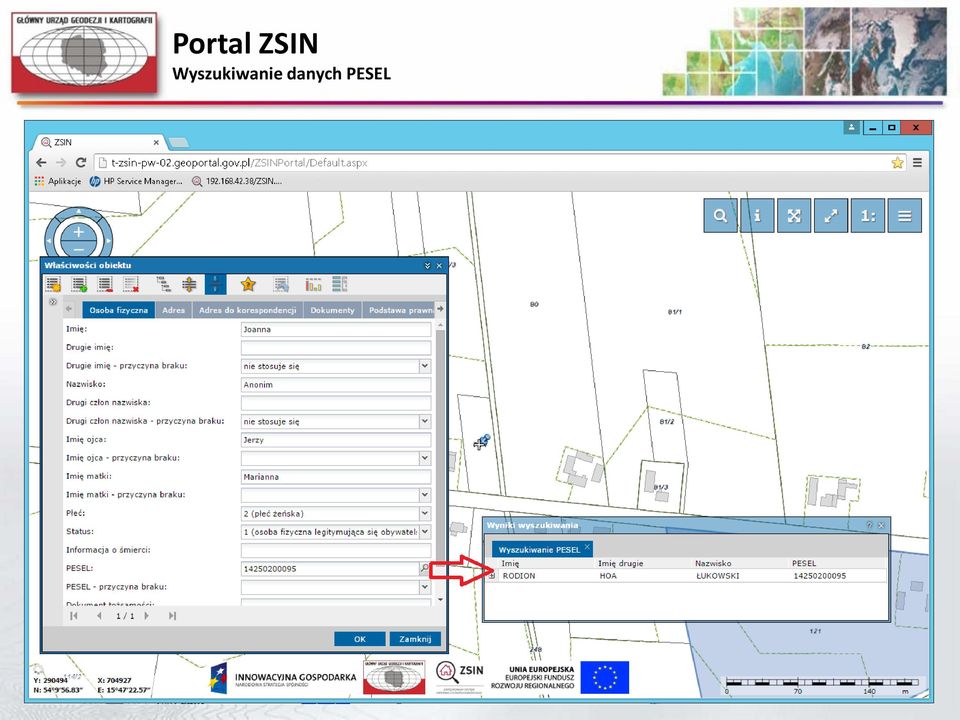This screenshot has height=720, width=960.
Task: Open the Podstawa prawna tab
Action: [x=399, y=310]
